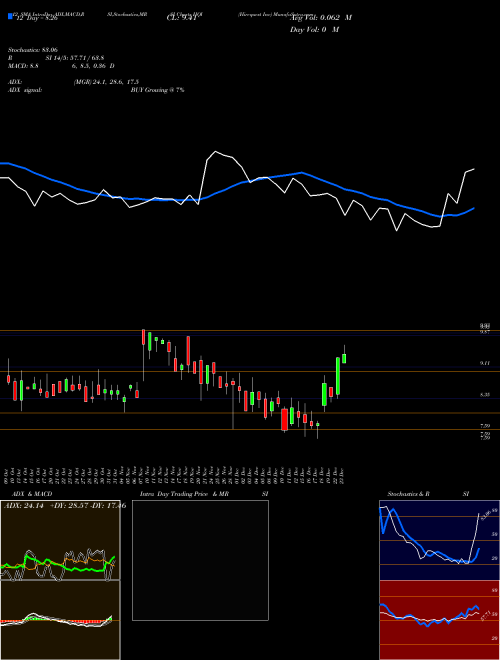Click the 9.11 price axis label
The width and height of the screenshot is (500, 660).
coord(484,363)
